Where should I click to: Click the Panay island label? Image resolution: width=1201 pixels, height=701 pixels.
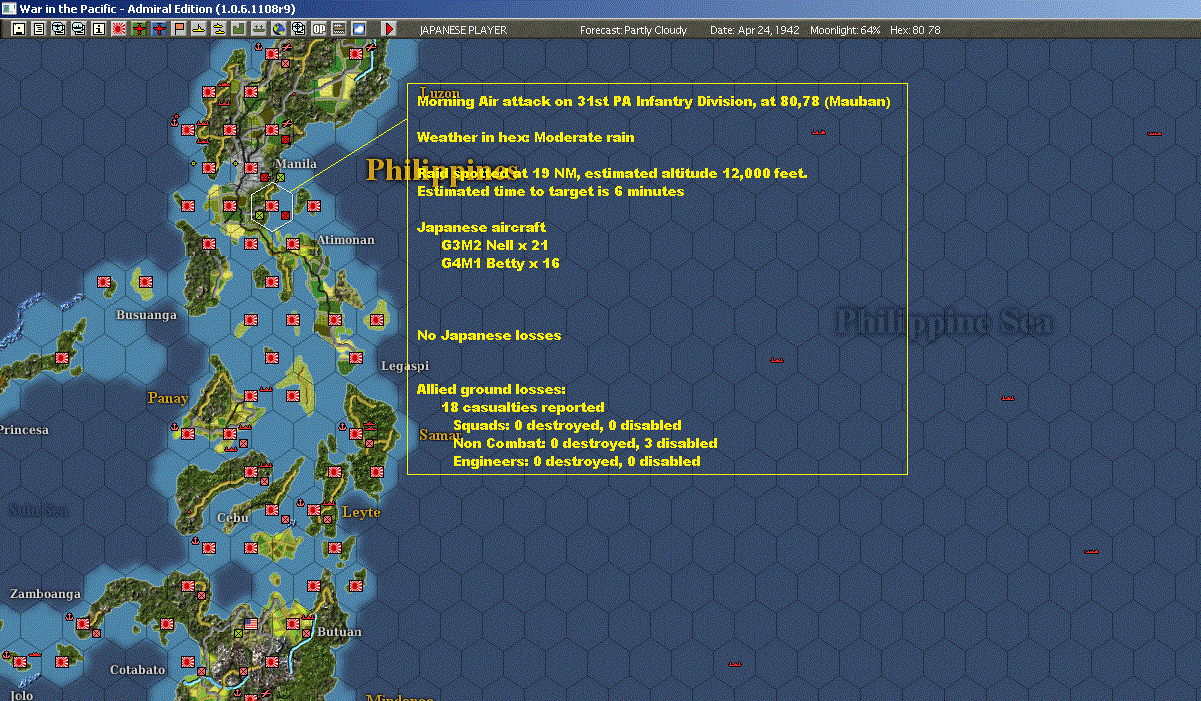click(168, 398)
